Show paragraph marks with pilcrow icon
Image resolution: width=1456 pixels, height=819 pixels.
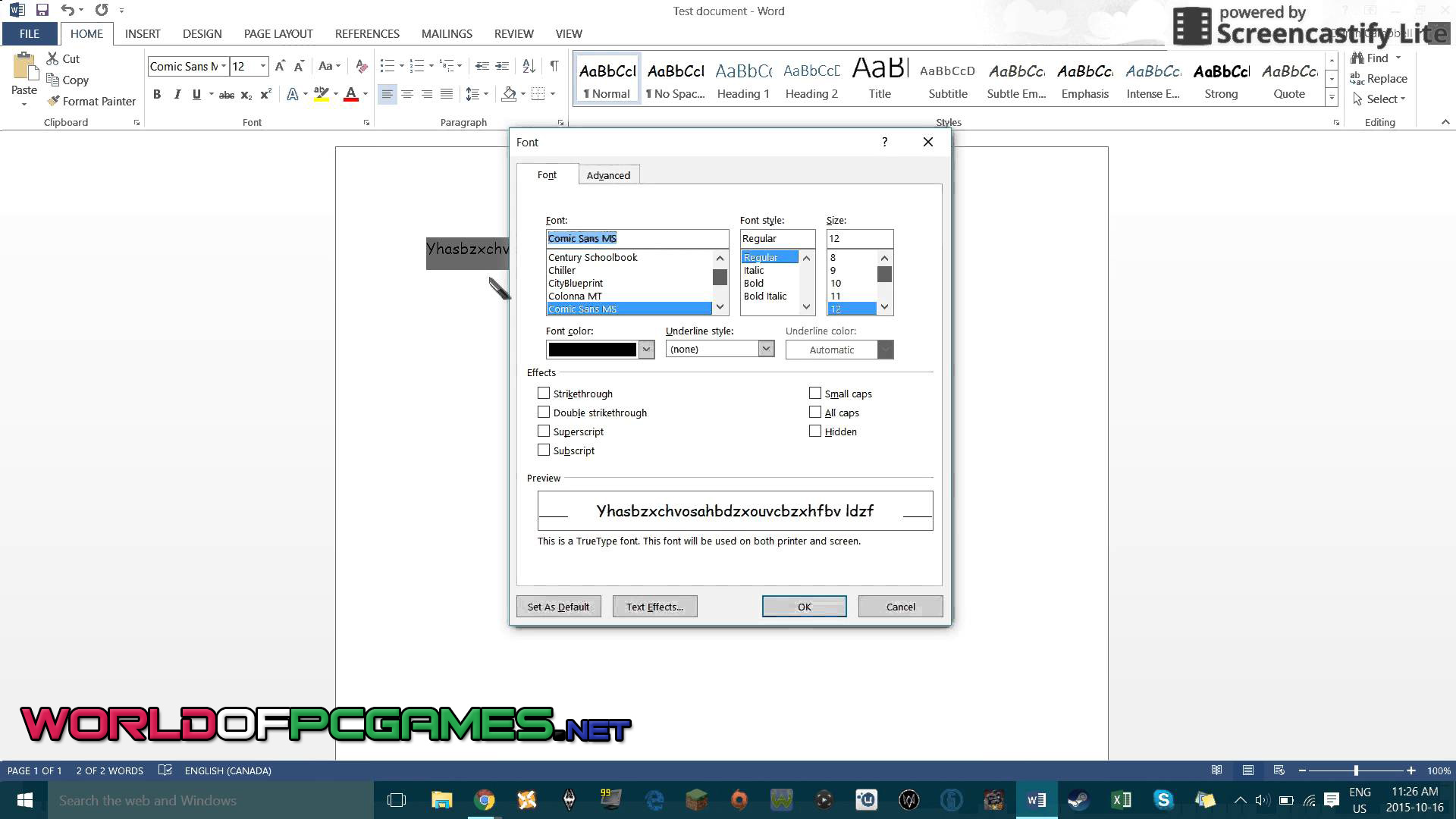click(x=554, y=66)
